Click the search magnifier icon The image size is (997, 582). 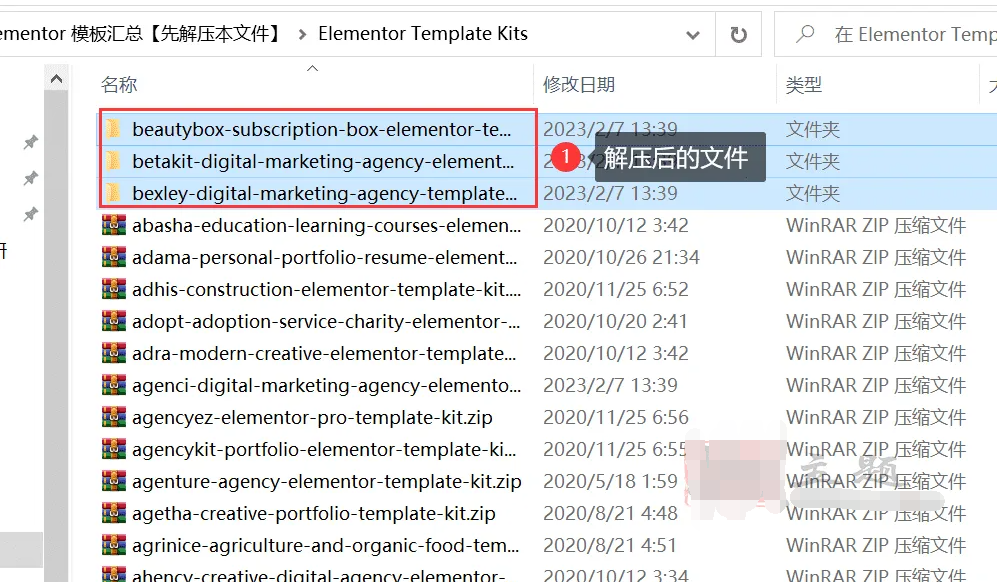805,34
